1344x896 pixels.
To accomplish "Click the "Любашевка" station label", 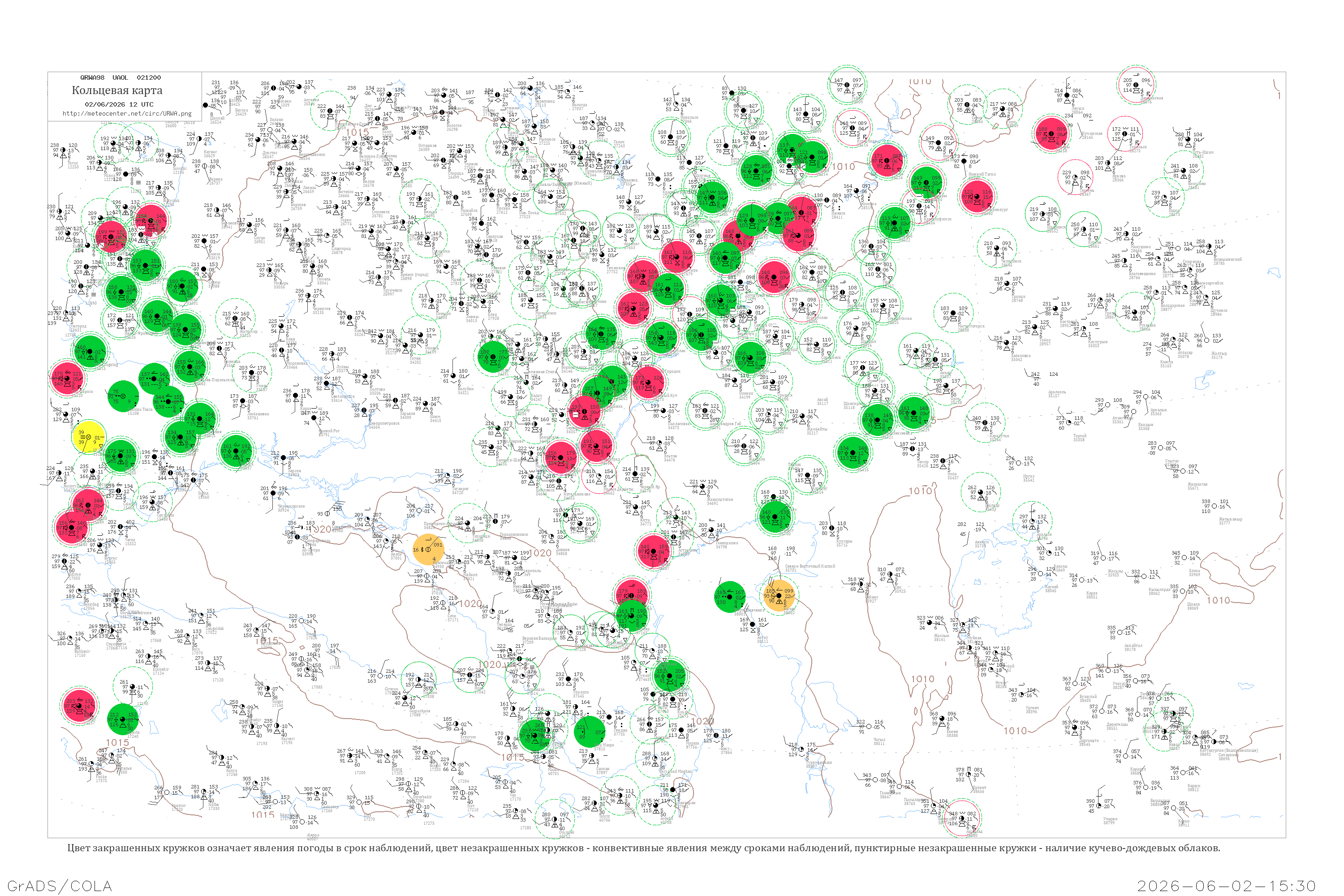I will point(258,414).
